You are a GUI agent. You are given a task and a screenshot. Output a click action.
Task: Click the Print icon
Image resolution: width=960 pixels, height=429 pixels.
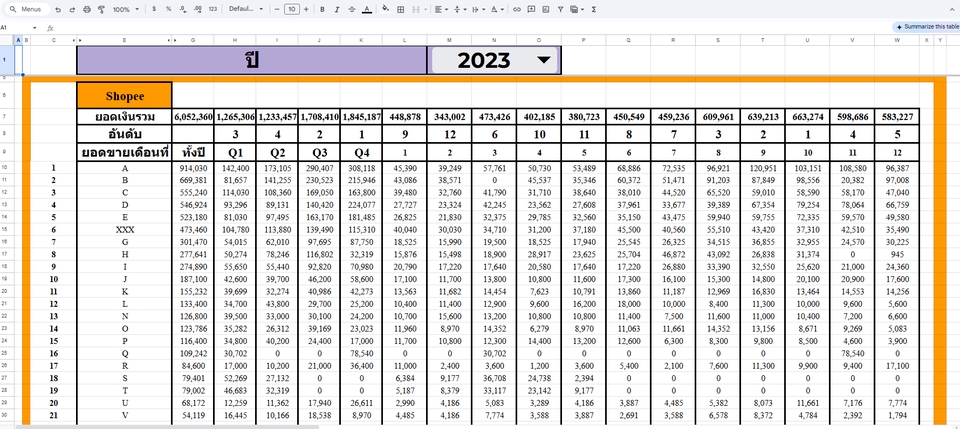(x=86, y=9)
